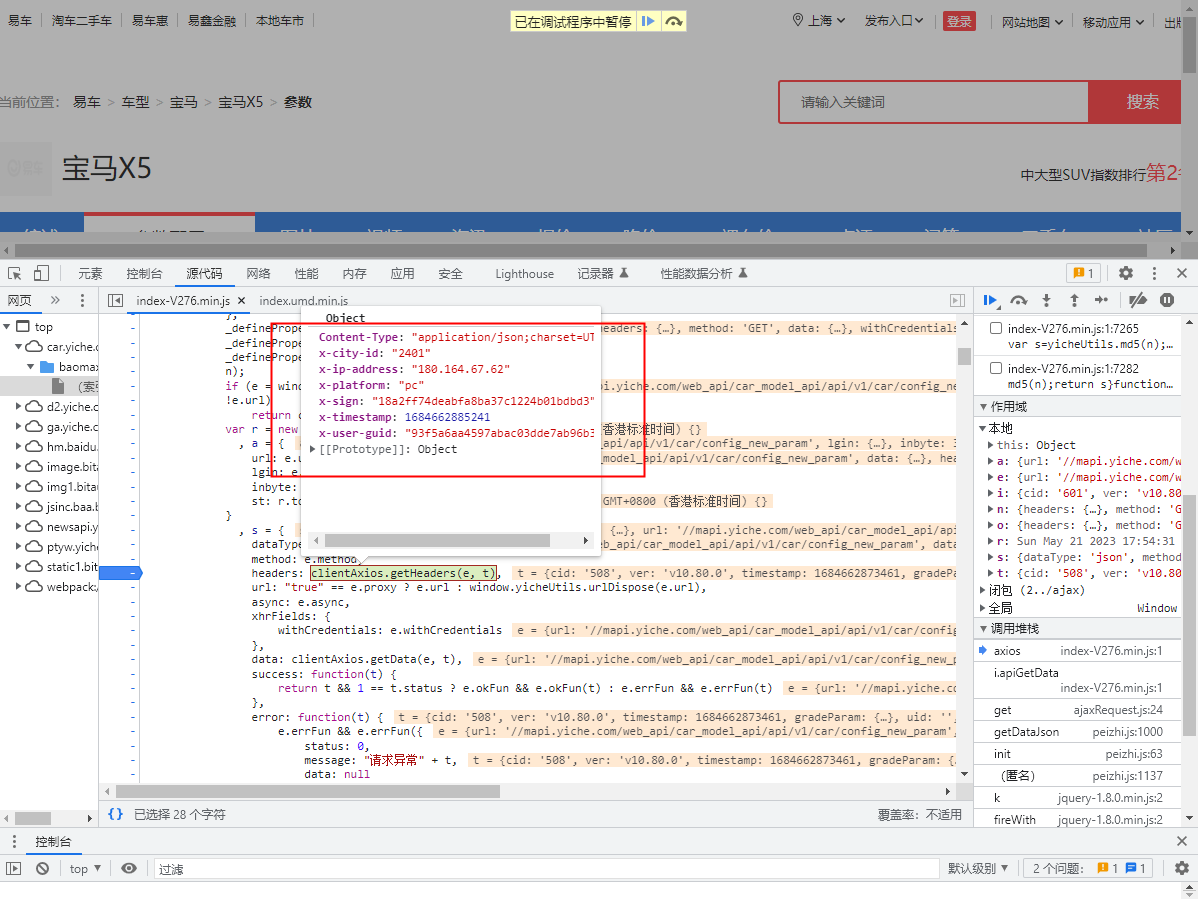The height and width of the screenshot is (899, 1198).
Task: Focus the console 过滤 filter field
Action: click(546, 868)
